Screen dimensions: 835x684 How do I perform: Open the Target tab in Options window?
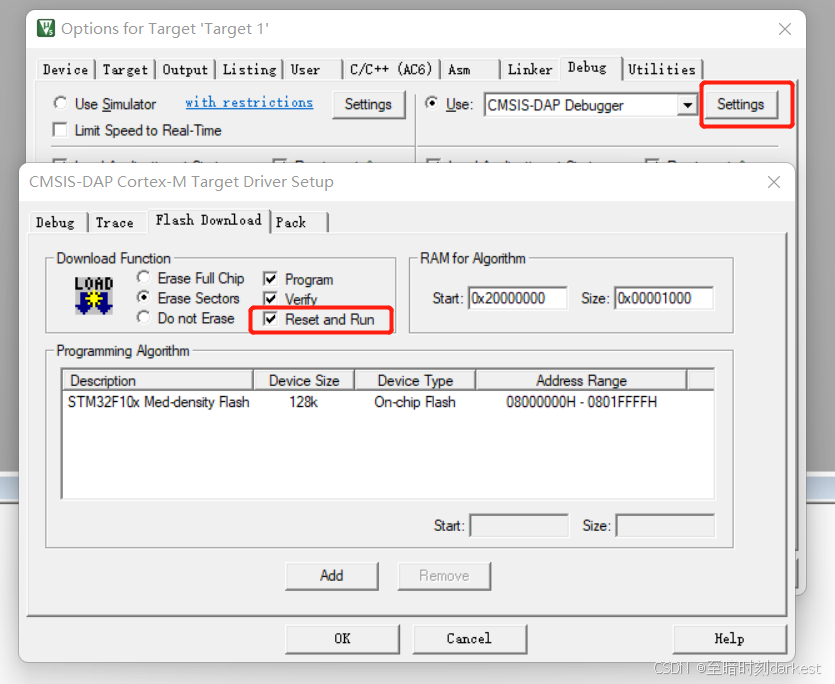pos(125,69)
